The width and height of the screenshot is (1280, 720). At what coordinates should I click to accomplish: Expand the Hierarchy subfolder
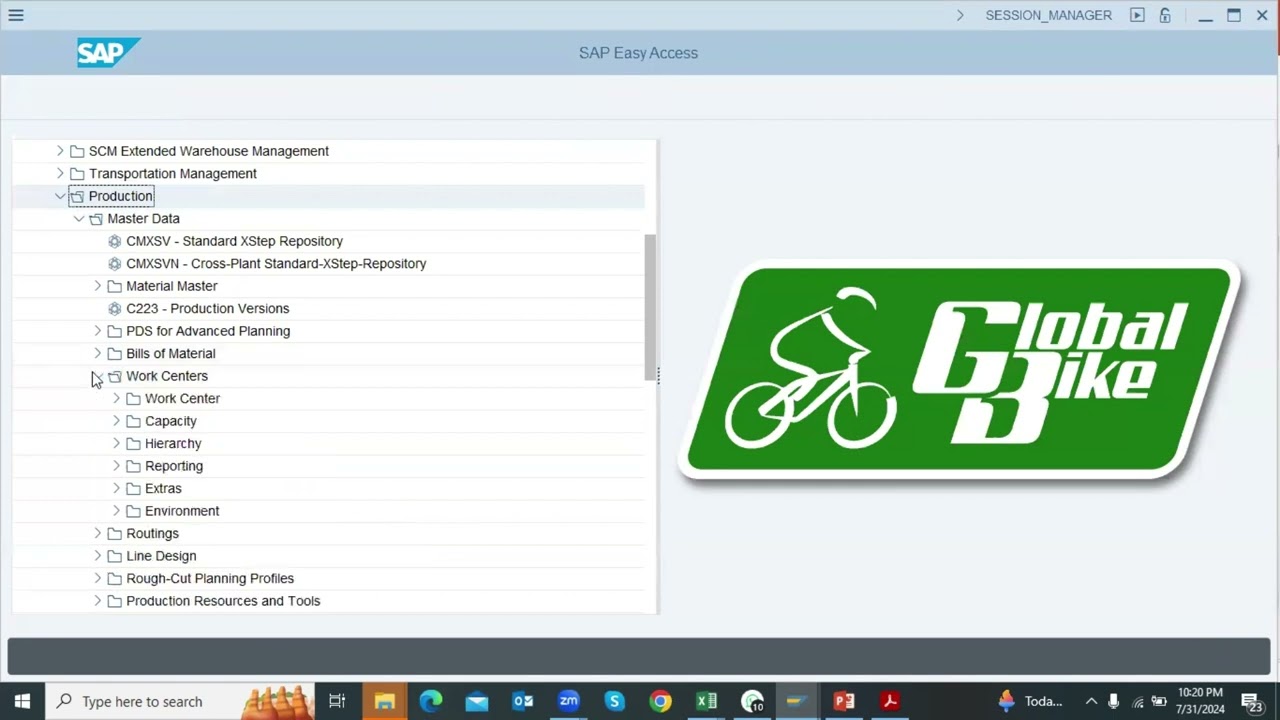coord(116,443)
